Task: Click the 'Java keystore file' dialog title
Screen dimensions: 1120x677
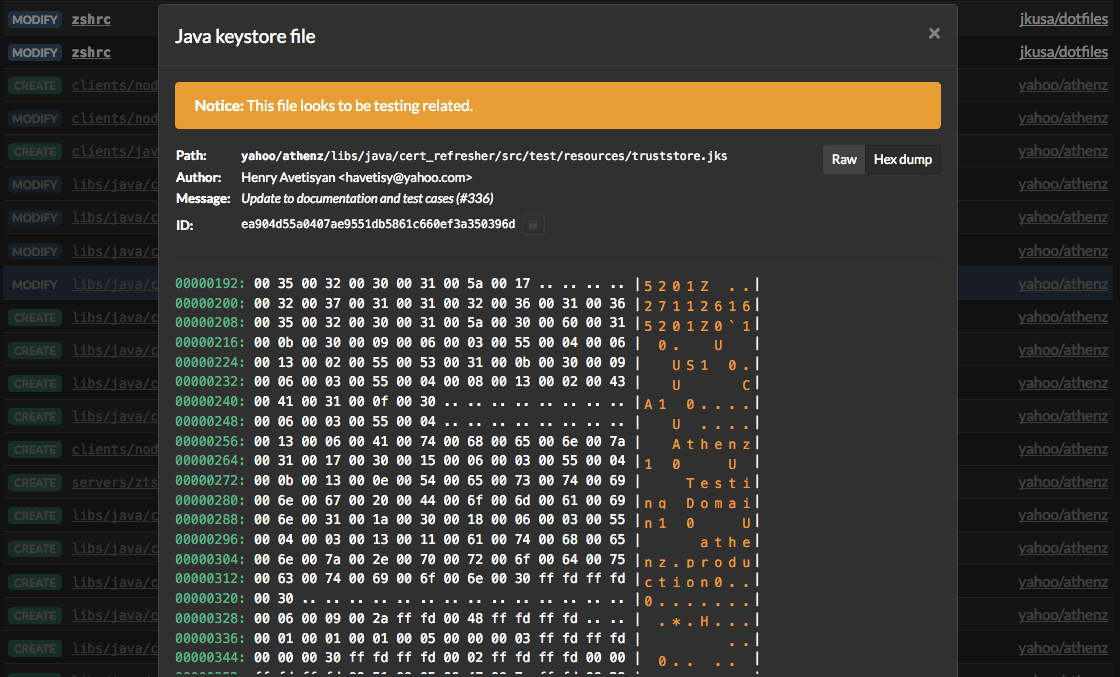Action: [x=245, y=37]
